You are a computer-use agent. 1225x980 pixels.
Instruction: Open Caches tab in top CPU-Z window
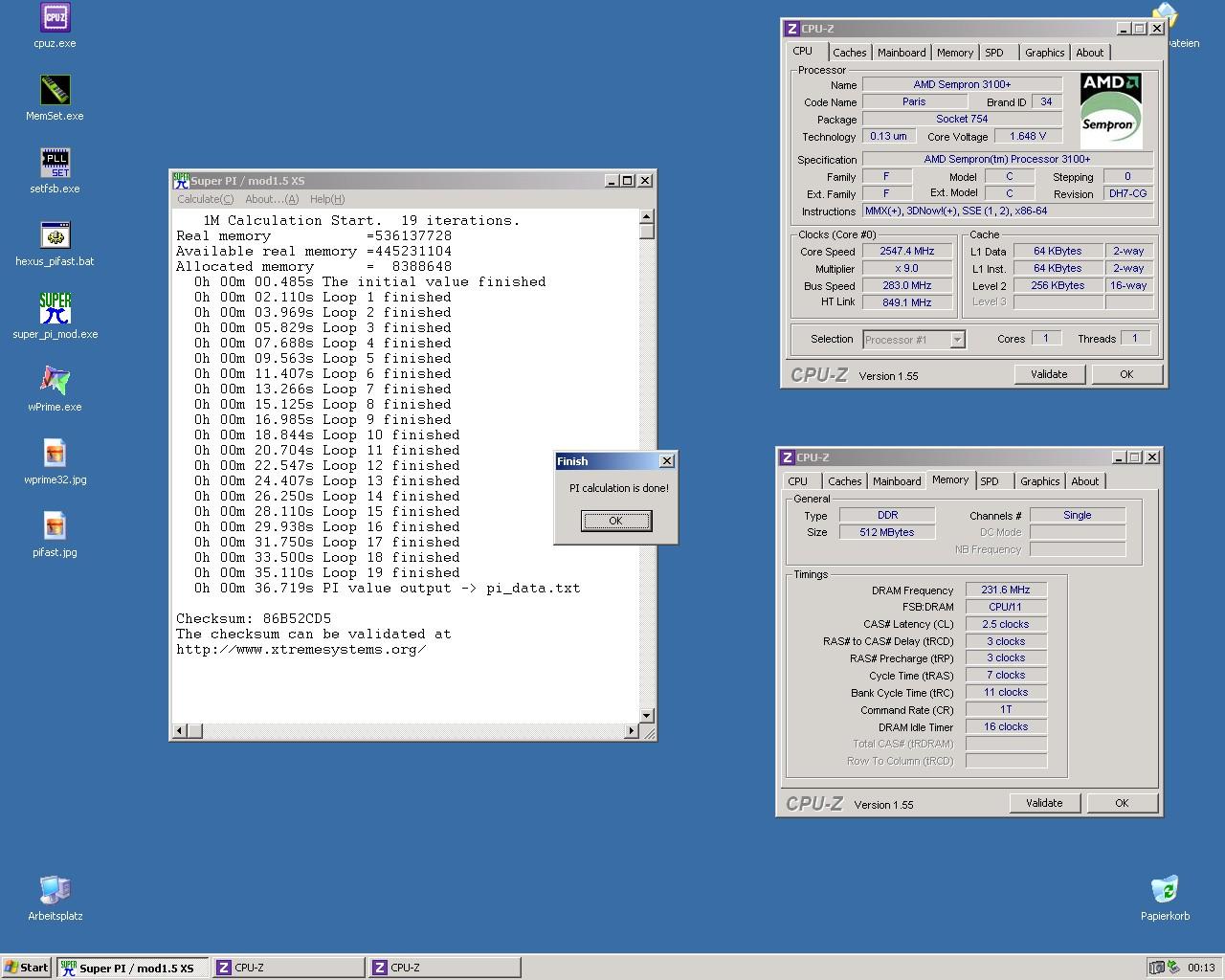[849, 53]
